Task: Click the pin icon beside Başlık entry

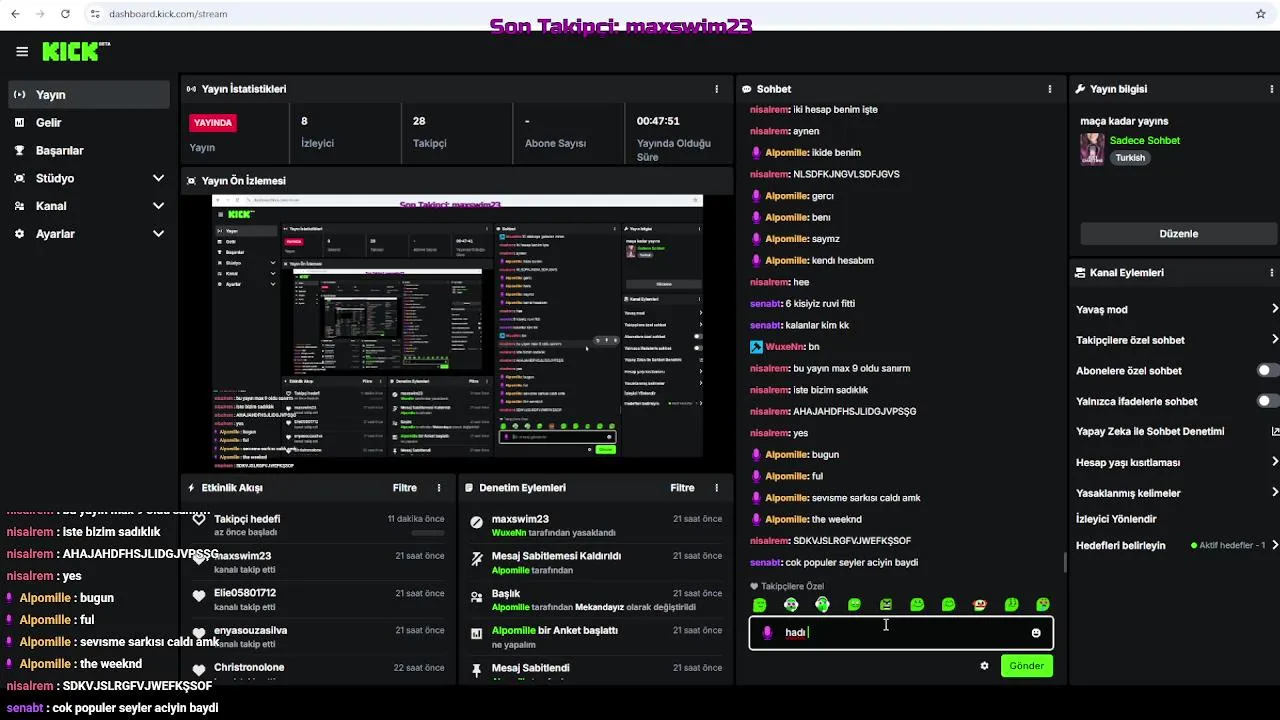Action: 477,595
